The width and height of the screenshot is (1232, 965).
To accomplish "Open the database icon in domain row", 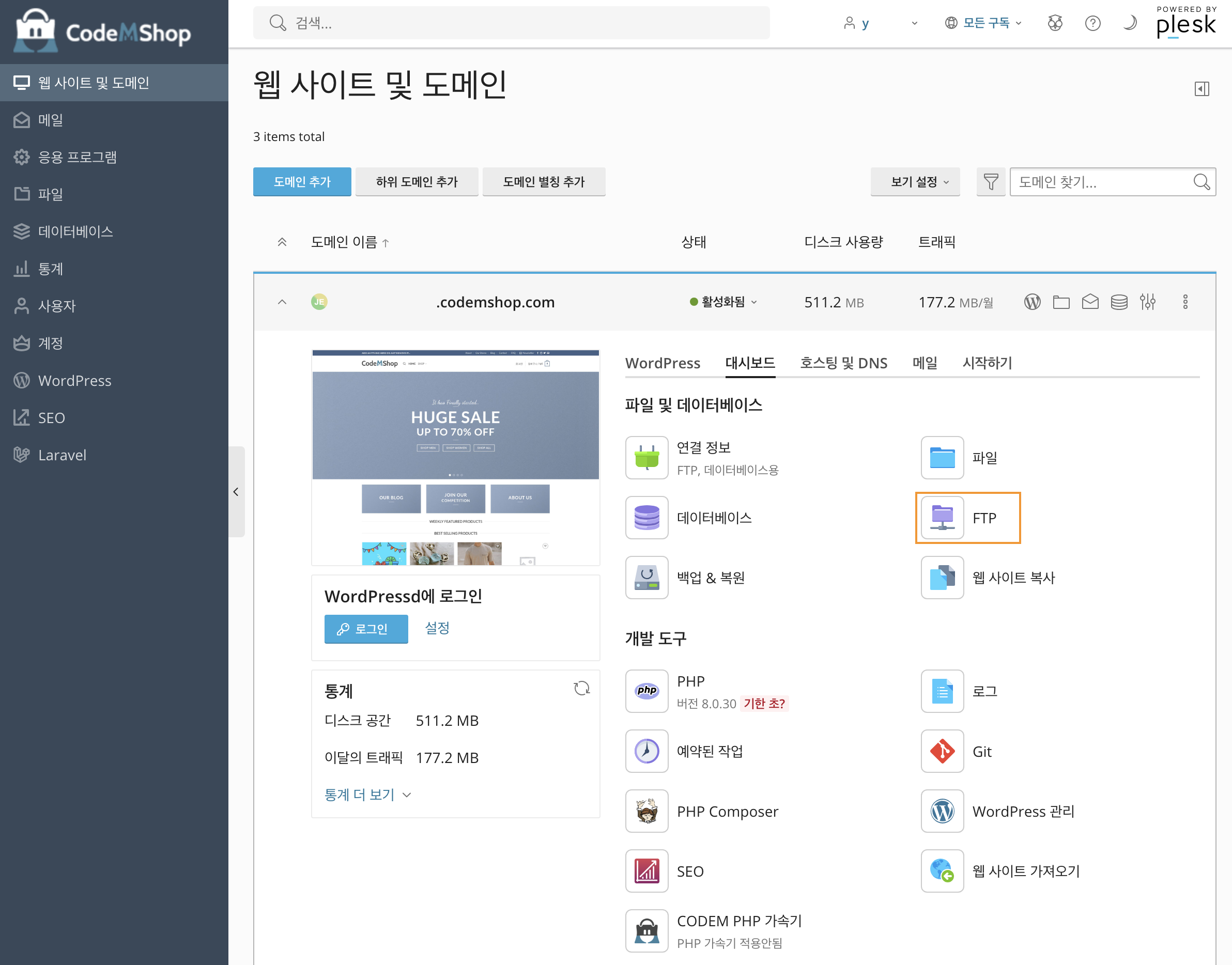I will (1118, 302).
